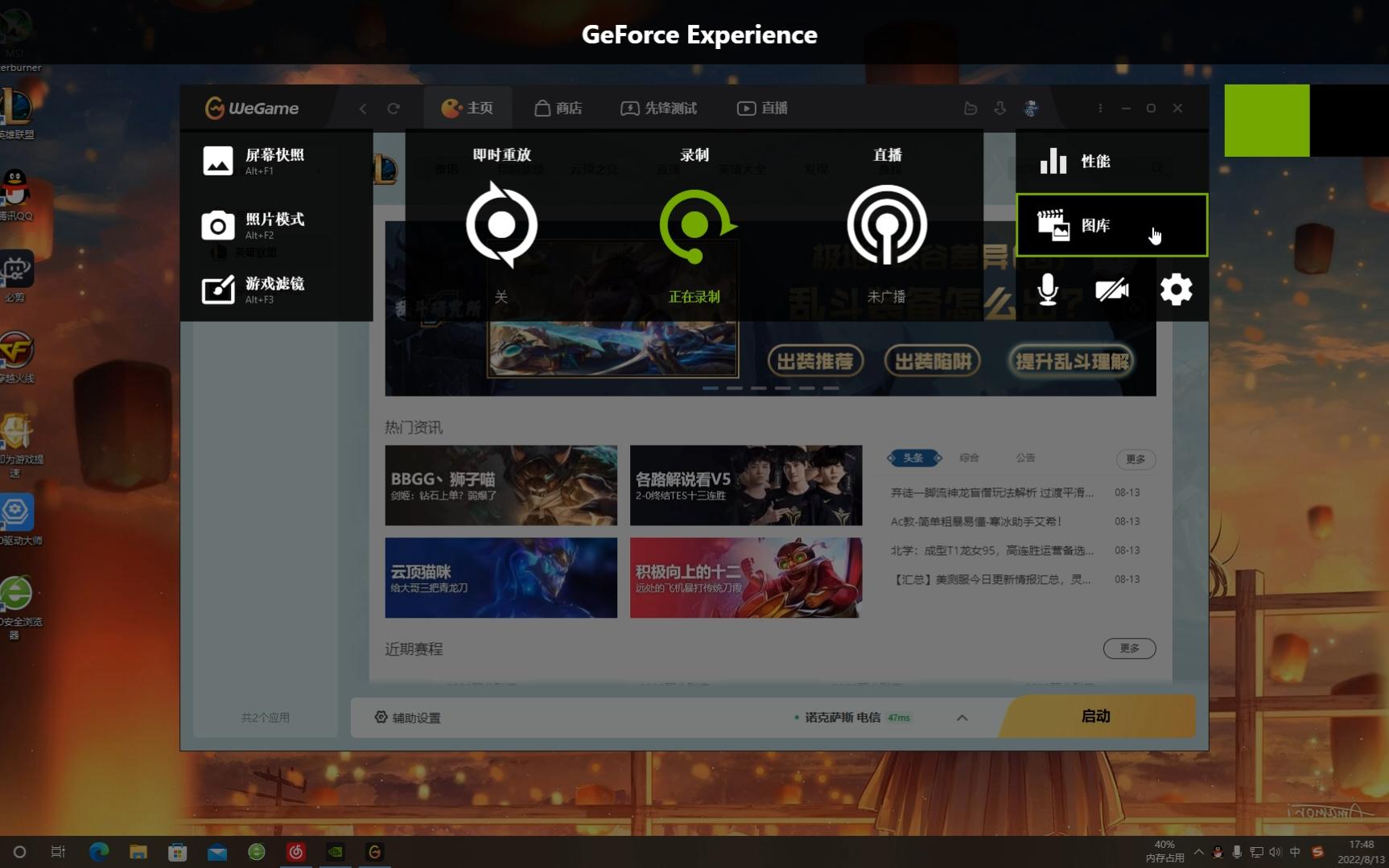This screenshot has width=1389, height=868.
Task: Open Microsoft Edge from taskbar
Action: [99, 852]
